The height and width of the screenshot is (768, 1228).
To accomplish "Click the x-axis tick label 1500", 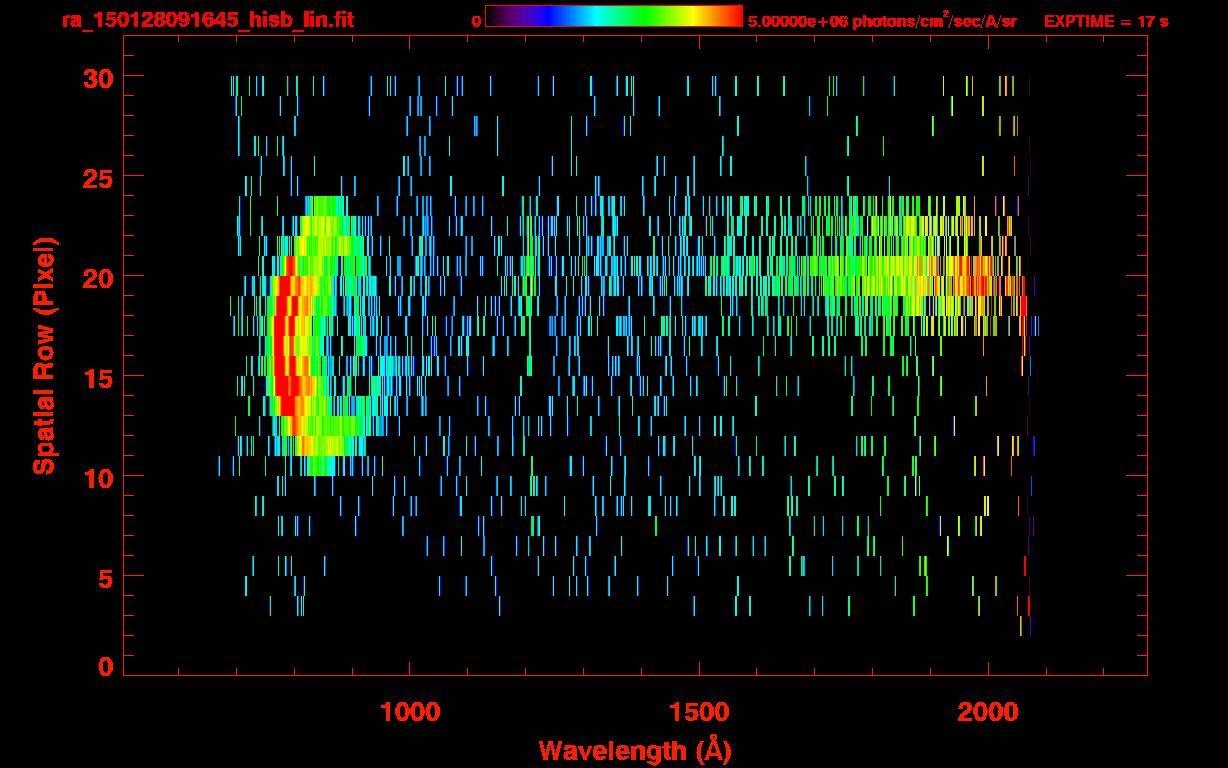I will 699,711.
